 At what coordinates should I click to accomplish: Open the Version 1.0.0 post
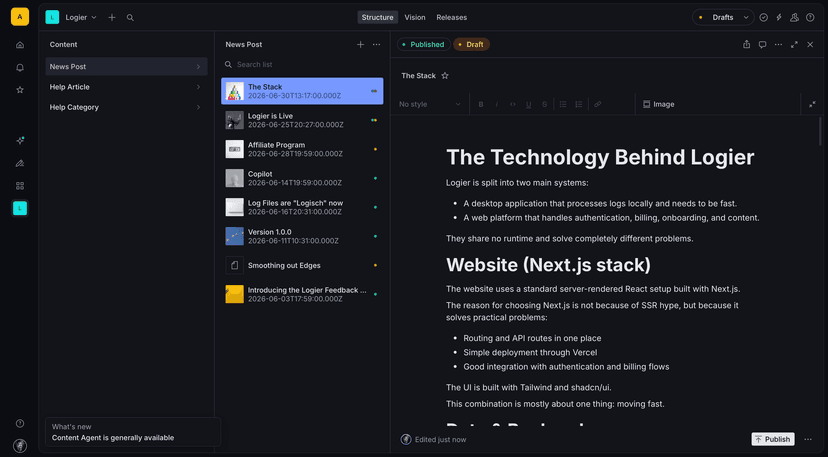pos(302,236)
